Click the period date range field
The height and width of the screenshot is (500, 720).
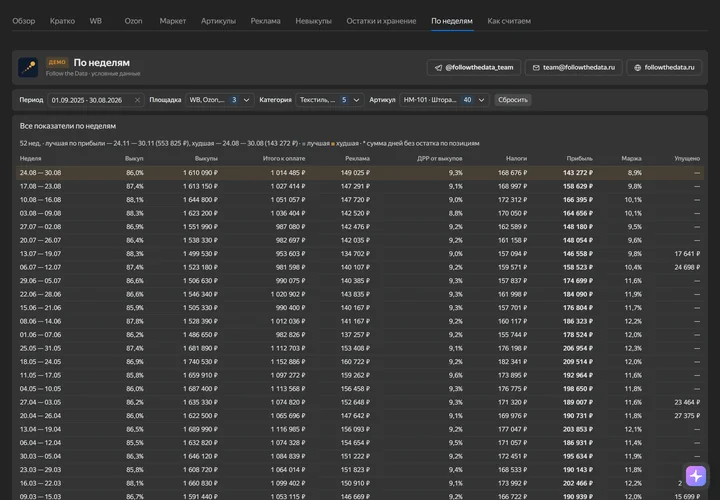(x=96, y=100)
